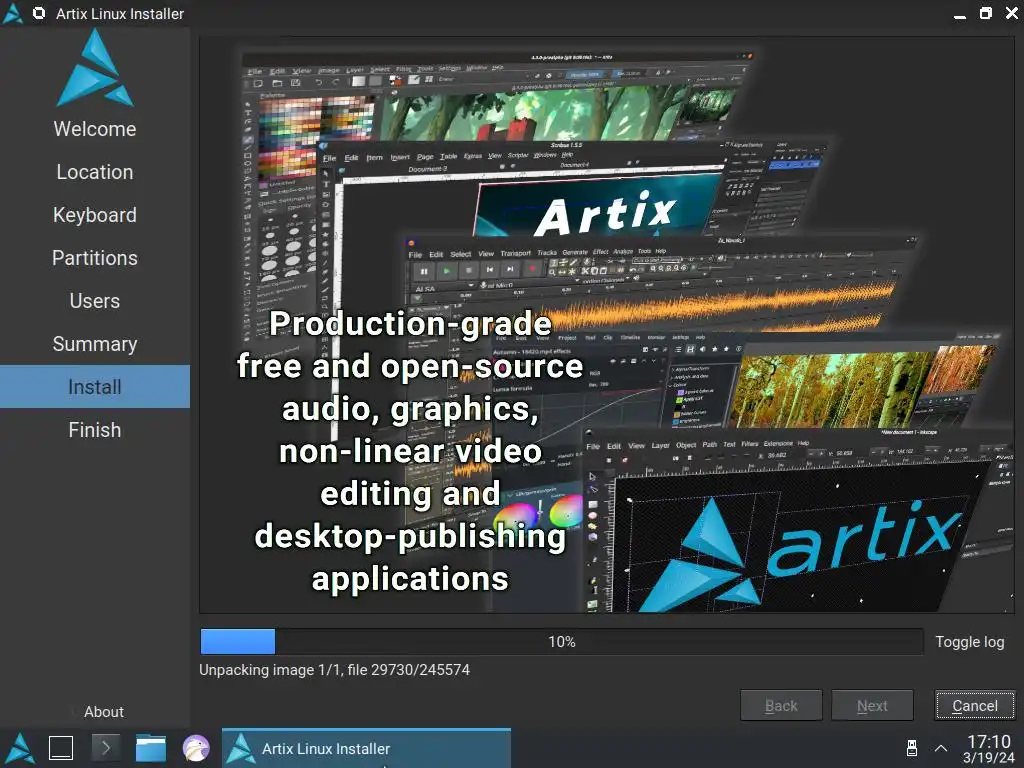Screen dimensions: 1024x768
Task: Cancel the installation
Action: pos(975,705)
